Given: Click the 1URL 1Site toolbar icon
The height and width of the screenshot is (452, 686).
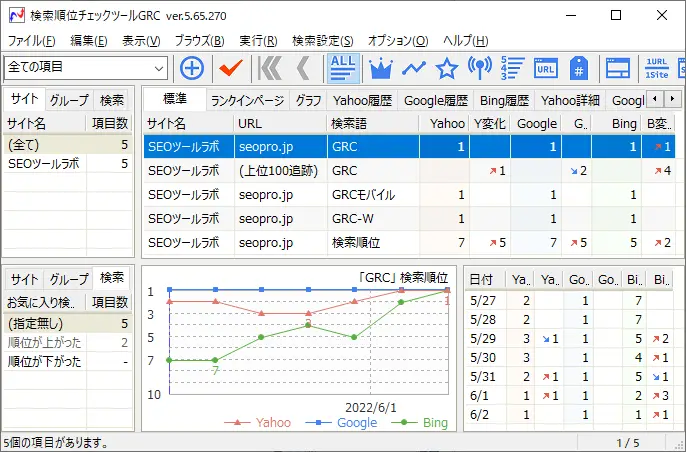Looking at the screenshot, I should pos(657,68).
